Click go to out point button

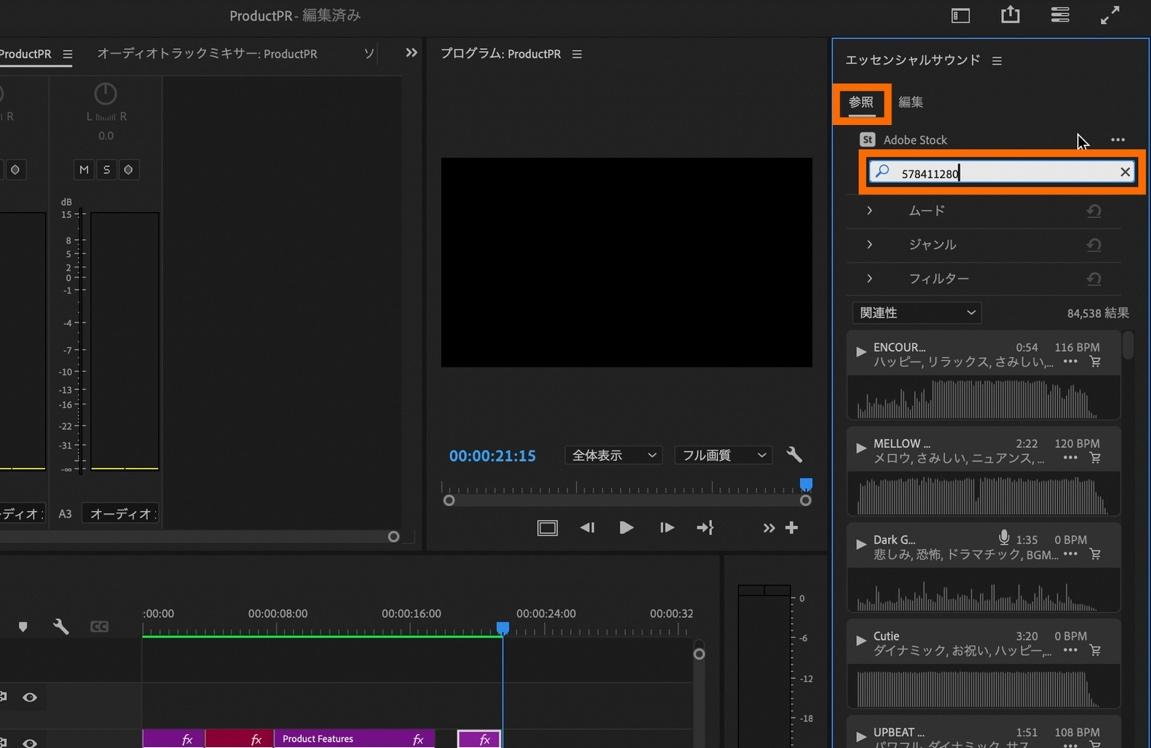pos(705,528)
